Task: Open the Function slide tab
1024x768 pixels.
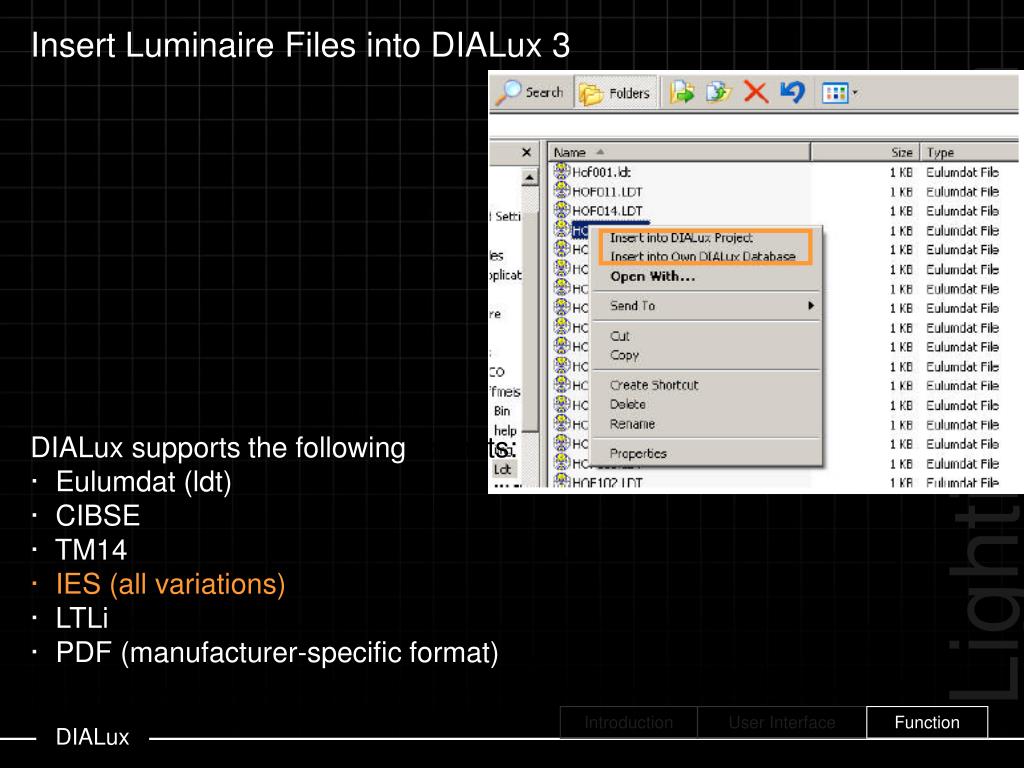Action: [x=927, y=722]
